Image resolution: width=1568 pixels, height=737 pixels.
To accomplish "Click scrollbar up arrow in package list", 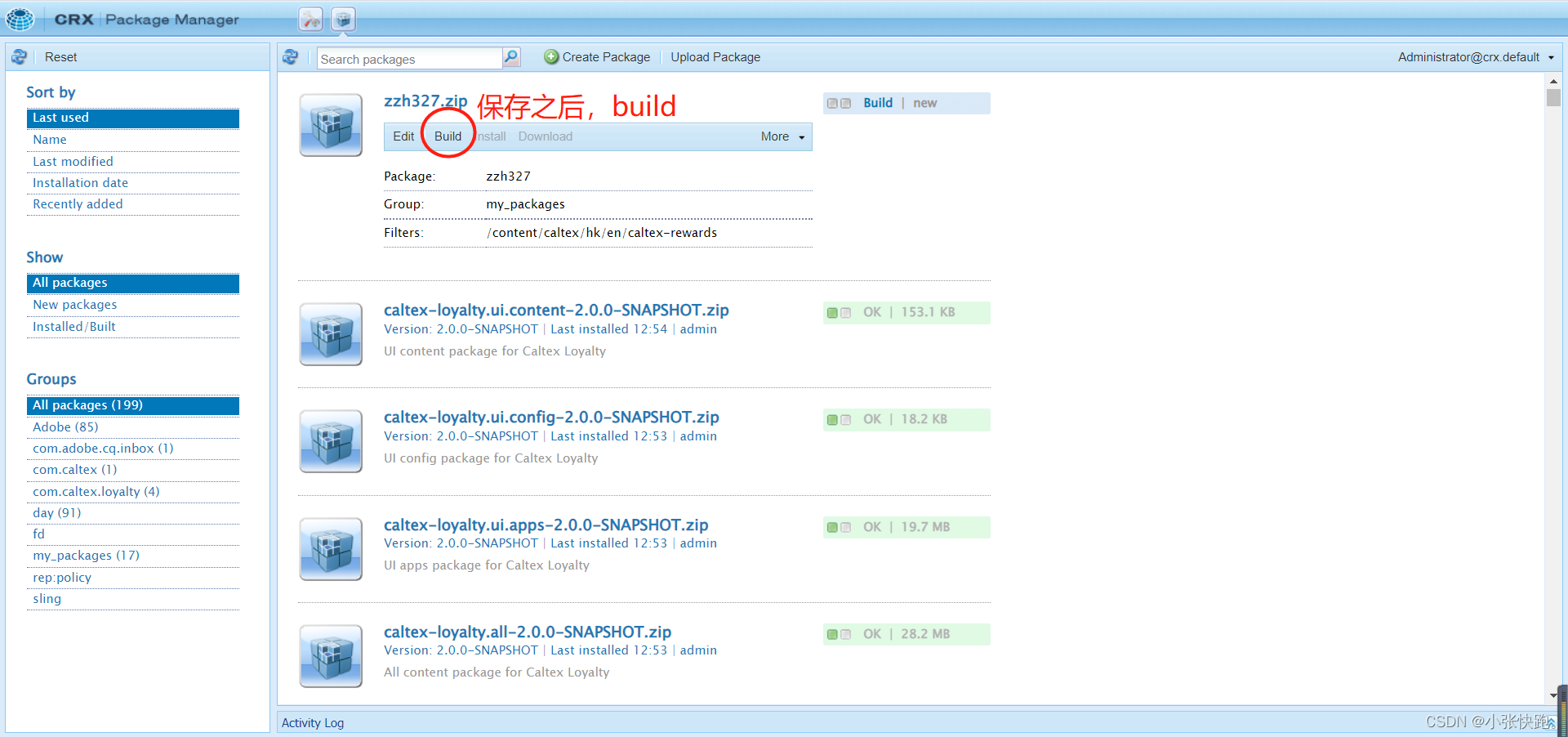I will (1553, 81).
